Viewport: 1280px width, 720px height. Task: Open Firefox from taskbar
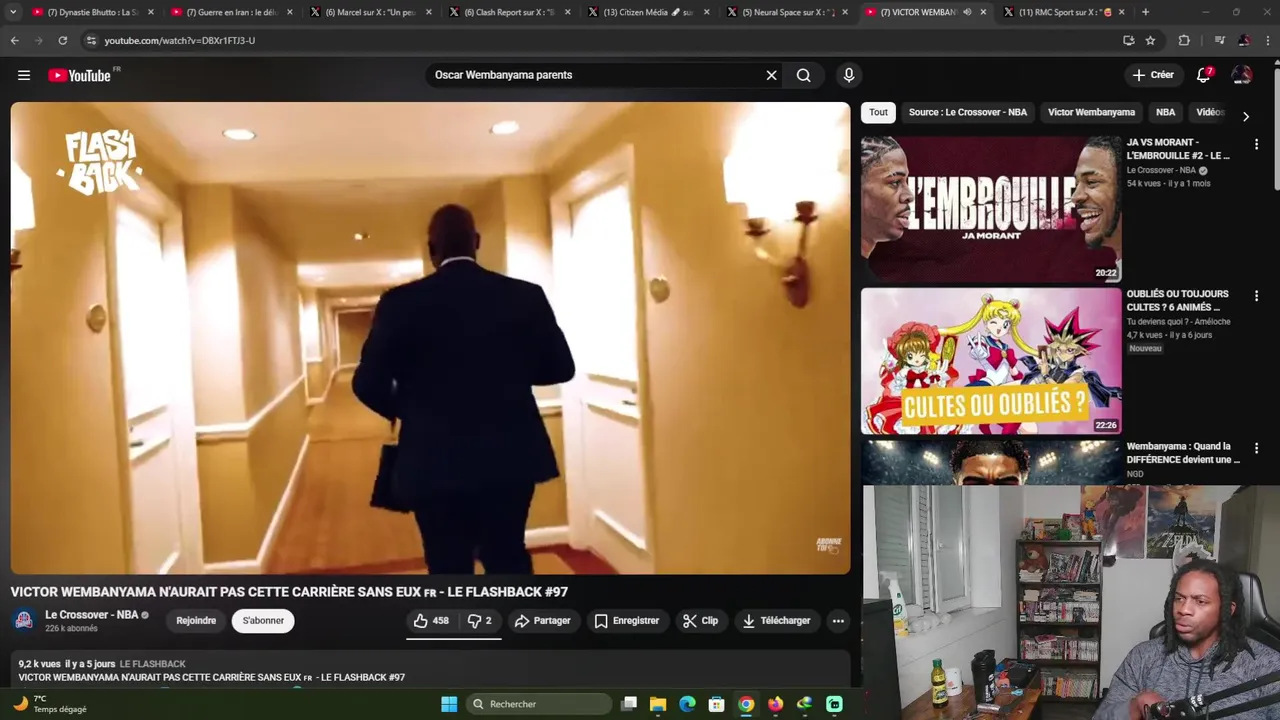[x=775, y=704]
